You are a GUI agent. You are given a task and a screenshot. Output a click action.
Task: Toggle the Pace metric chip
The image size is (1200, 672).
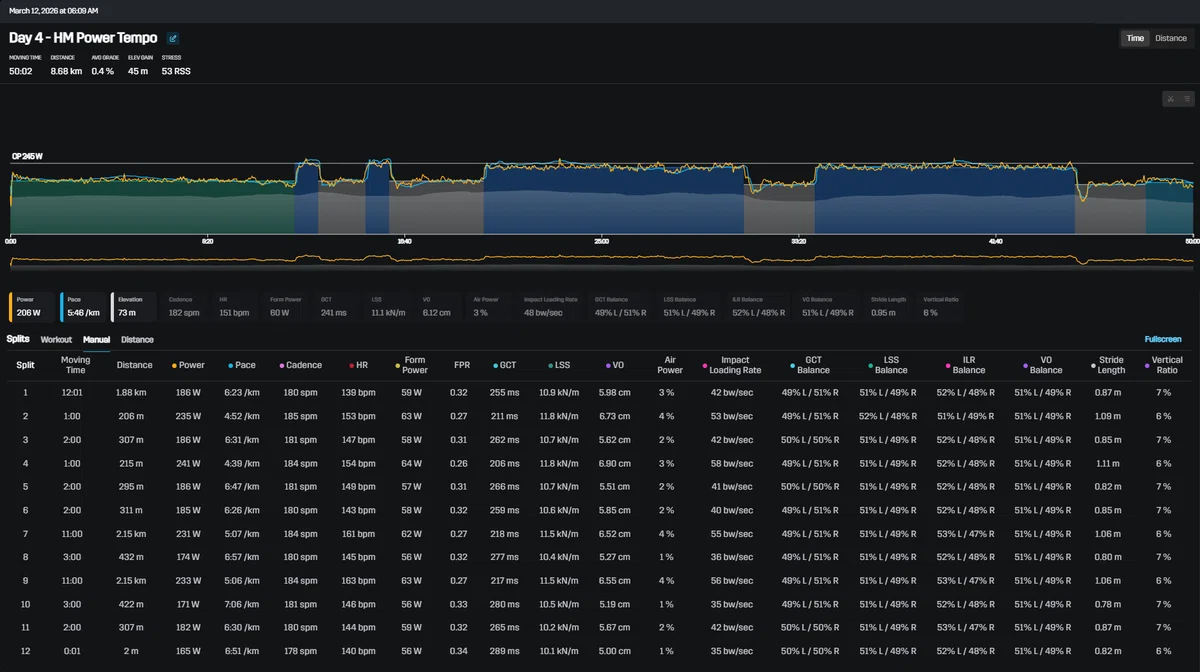83,307
